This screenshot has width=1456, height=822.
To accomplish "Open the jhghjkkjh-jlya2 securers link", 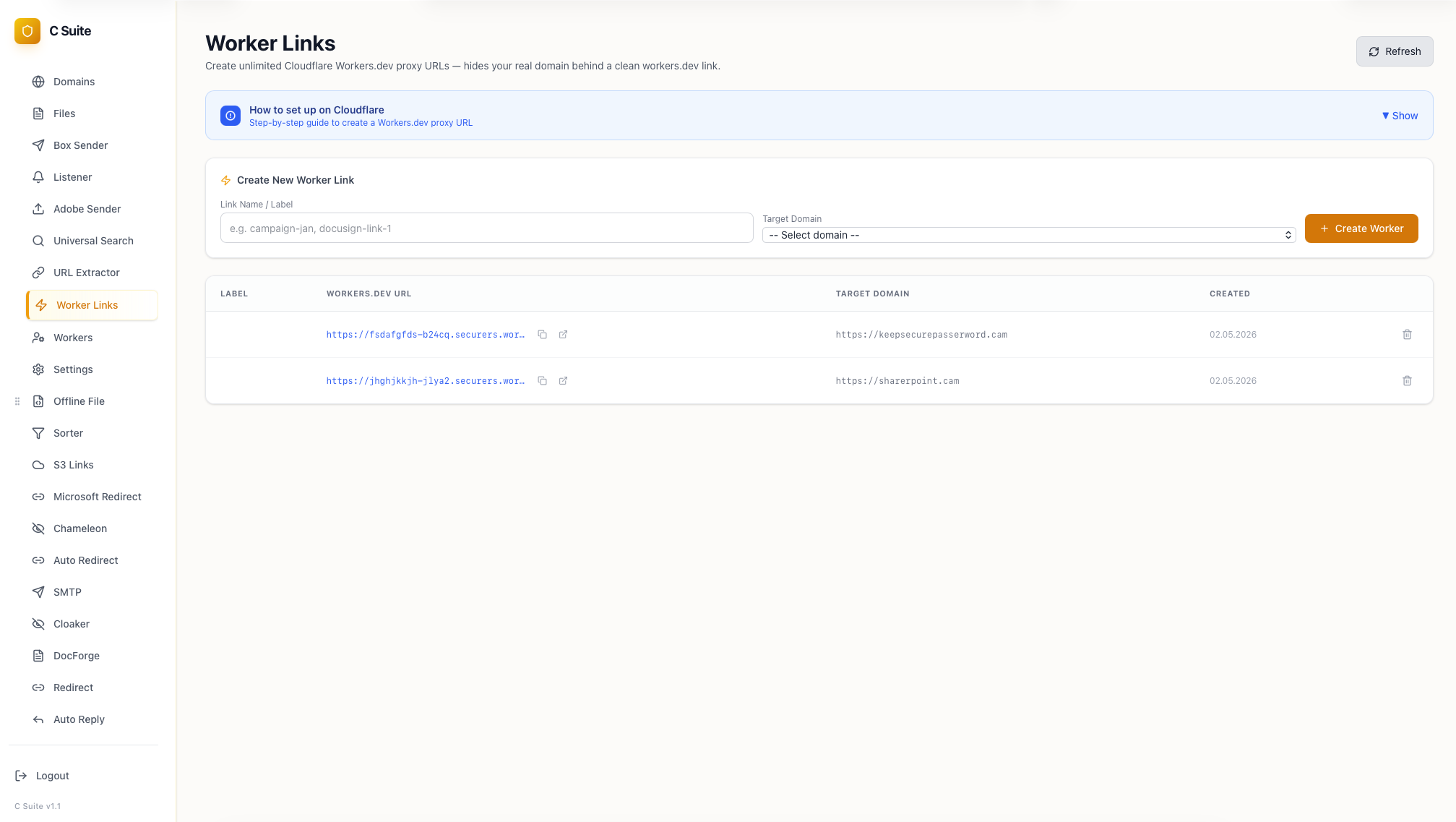I will coord(426,381).
